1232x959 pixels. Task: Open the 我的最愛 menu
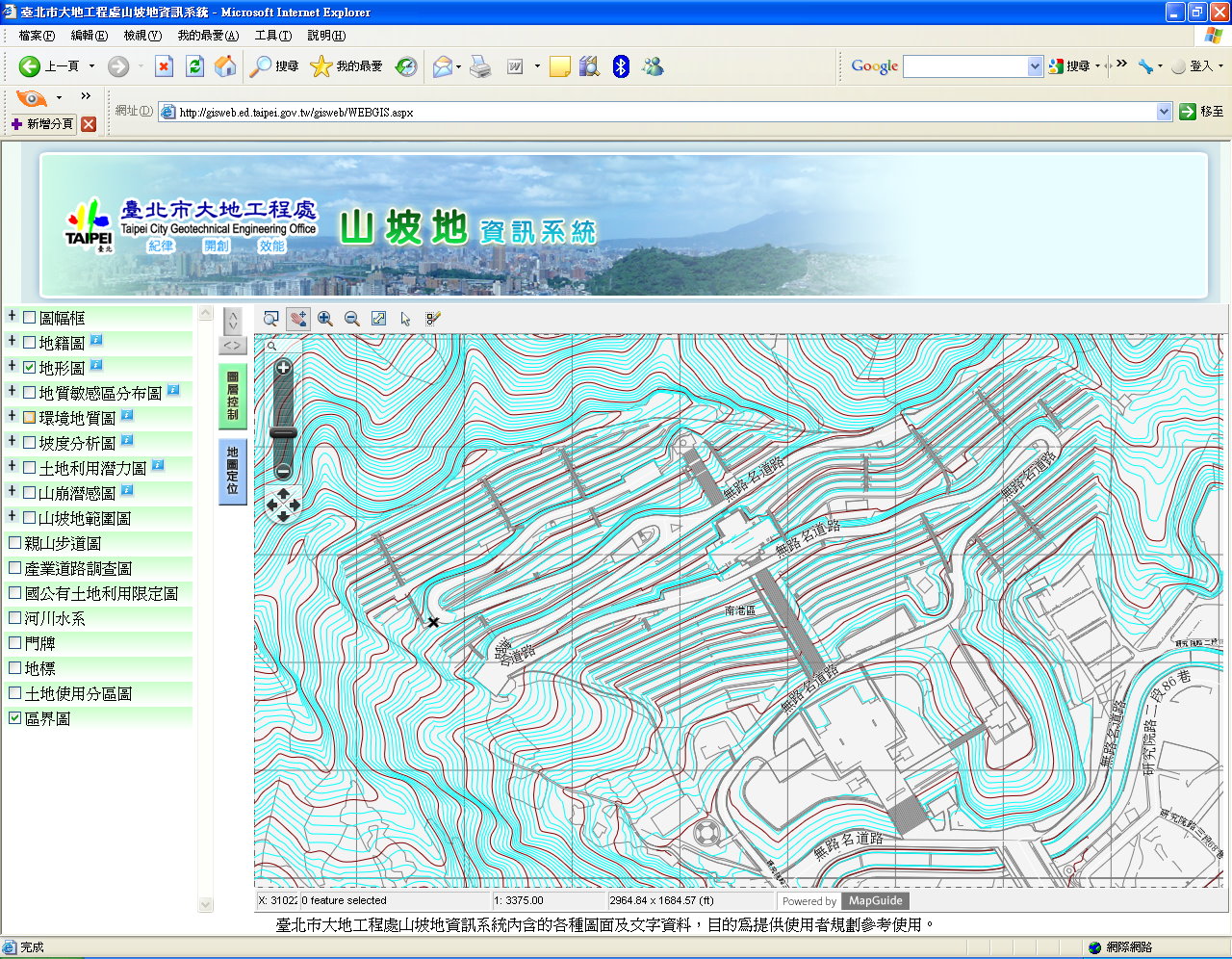pyautogui.click(x=208, y=36)
